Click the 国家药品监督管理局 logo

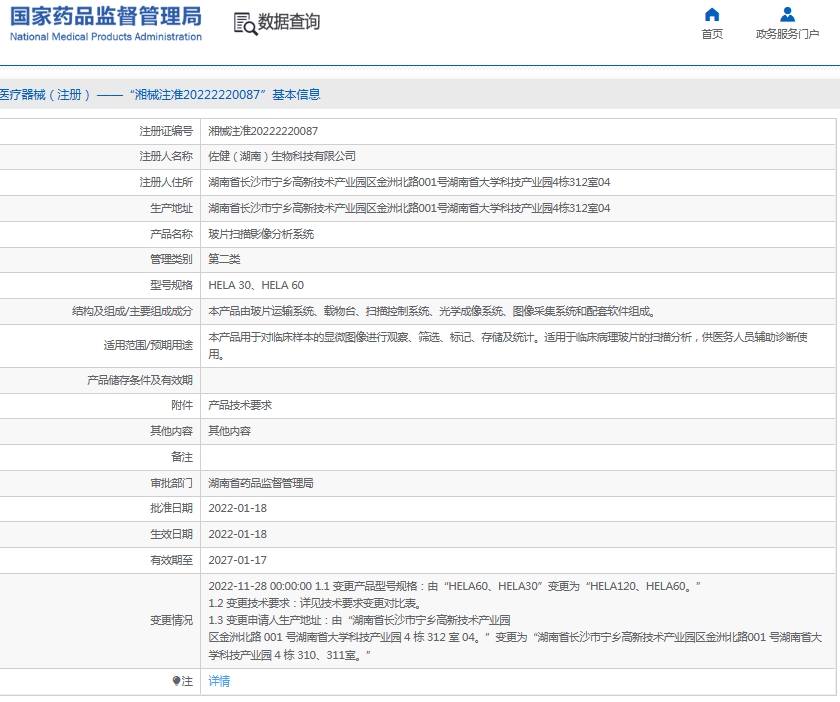(106, 17)
